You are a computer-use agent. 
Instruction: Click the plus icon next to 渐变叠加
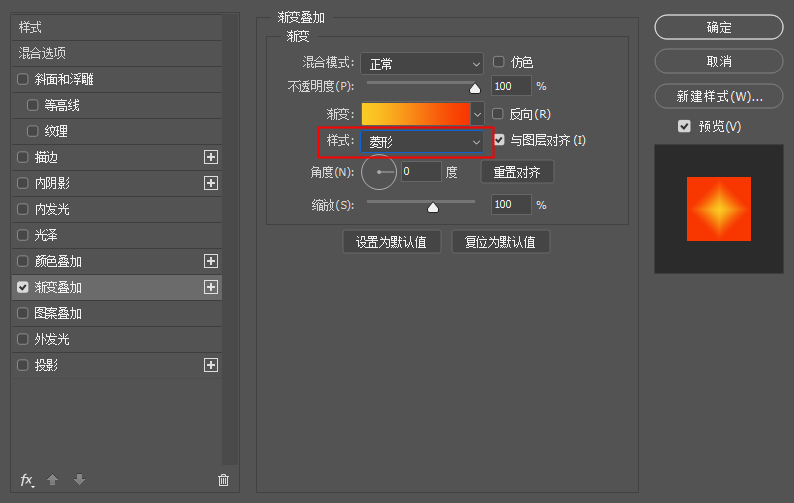coord(211,287)
